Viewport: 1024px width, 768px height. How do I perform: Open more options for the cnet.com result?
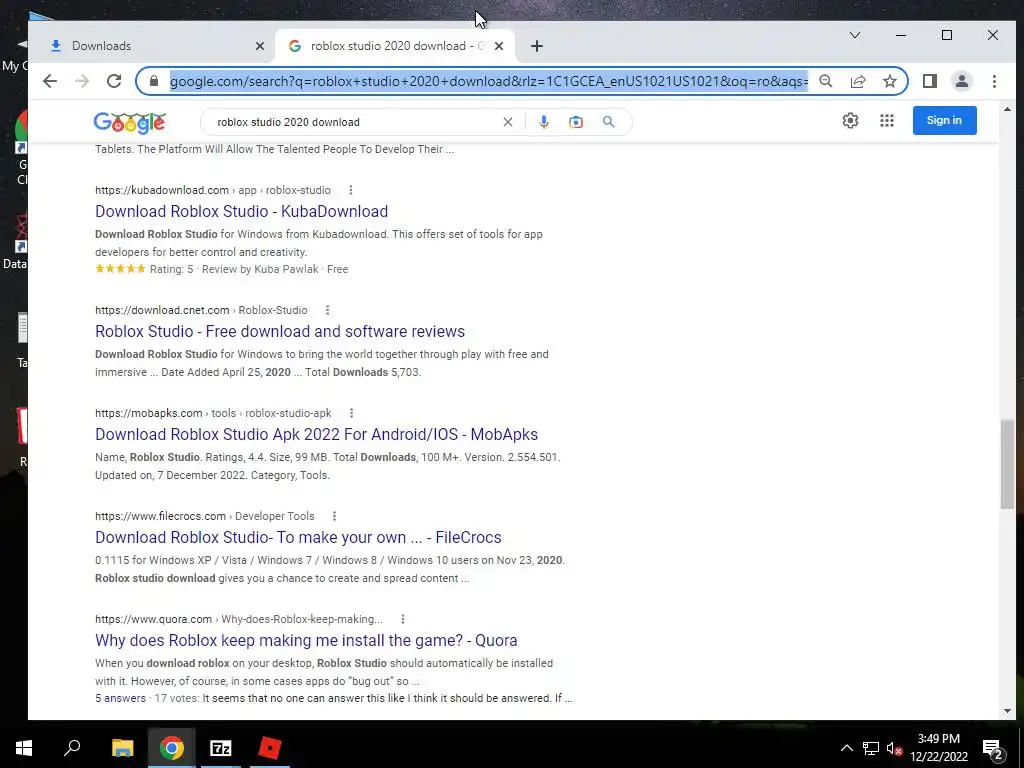pos(327,310)
